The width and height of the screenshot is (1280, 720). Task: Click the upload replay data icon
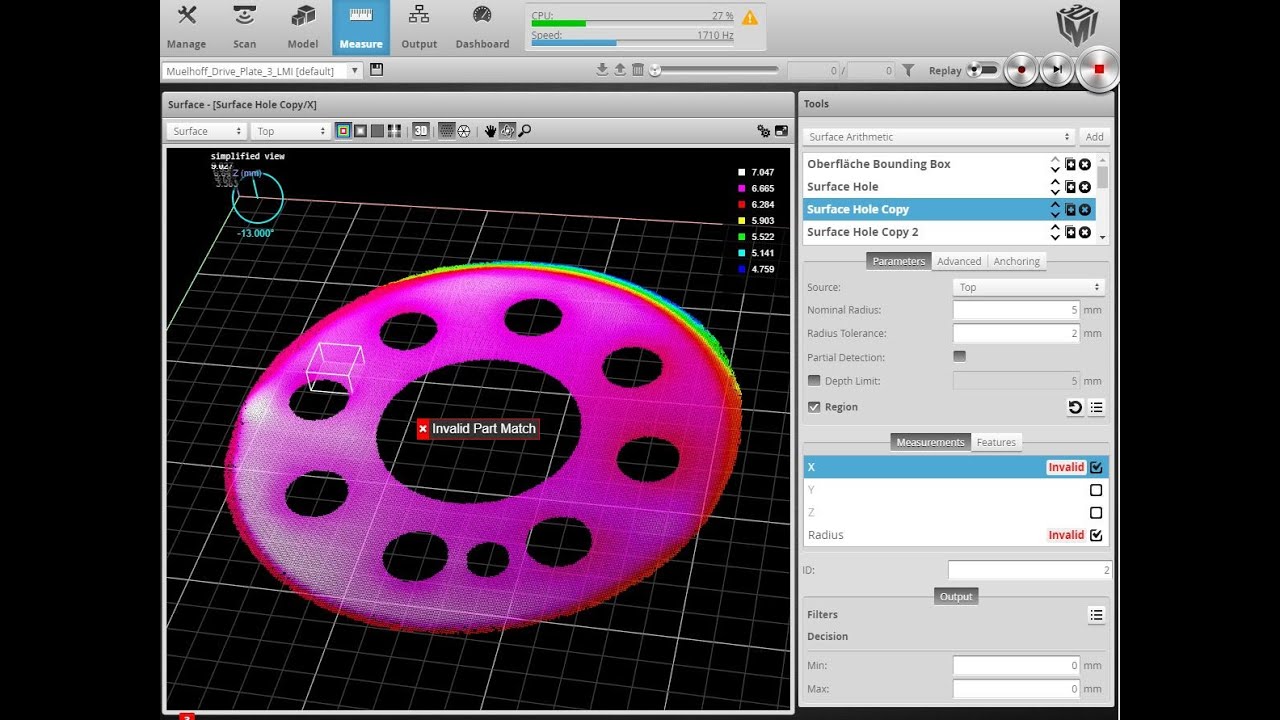click(x=620, y=70)
